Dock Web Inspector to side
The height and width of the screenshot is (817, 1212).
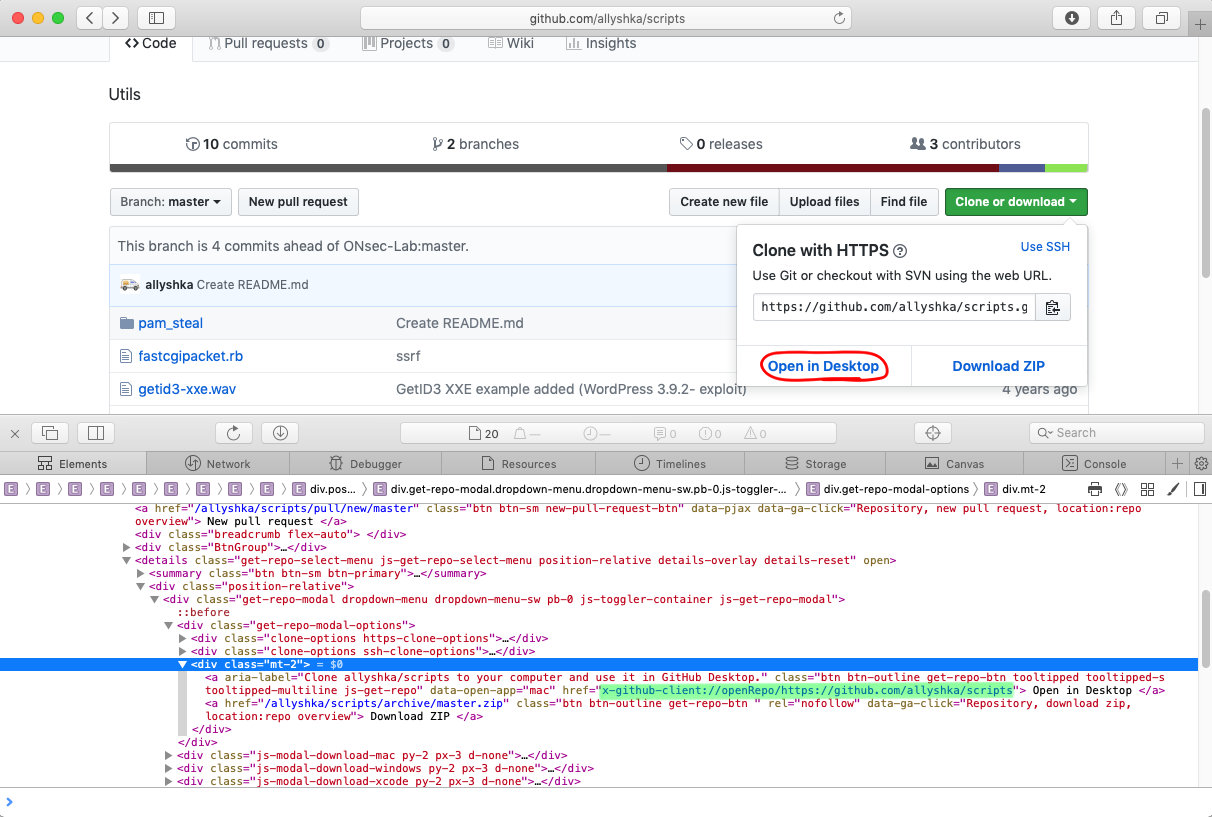[96, 433]
